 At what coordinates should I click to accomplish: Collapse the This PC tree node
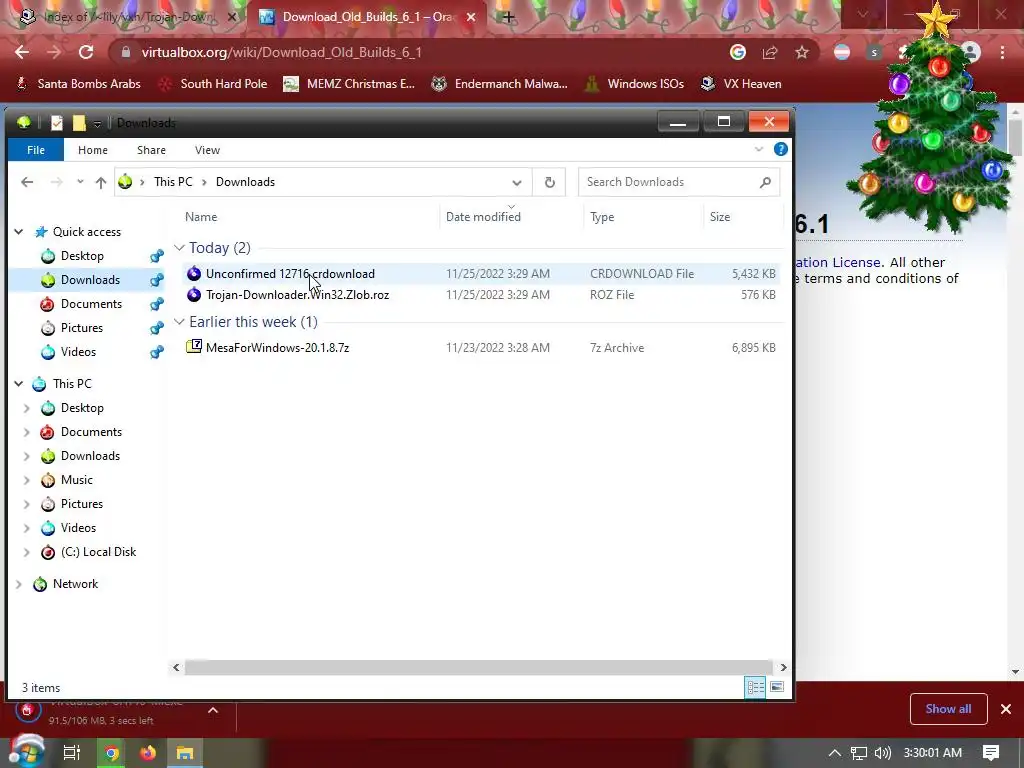(x=19, y=384)
